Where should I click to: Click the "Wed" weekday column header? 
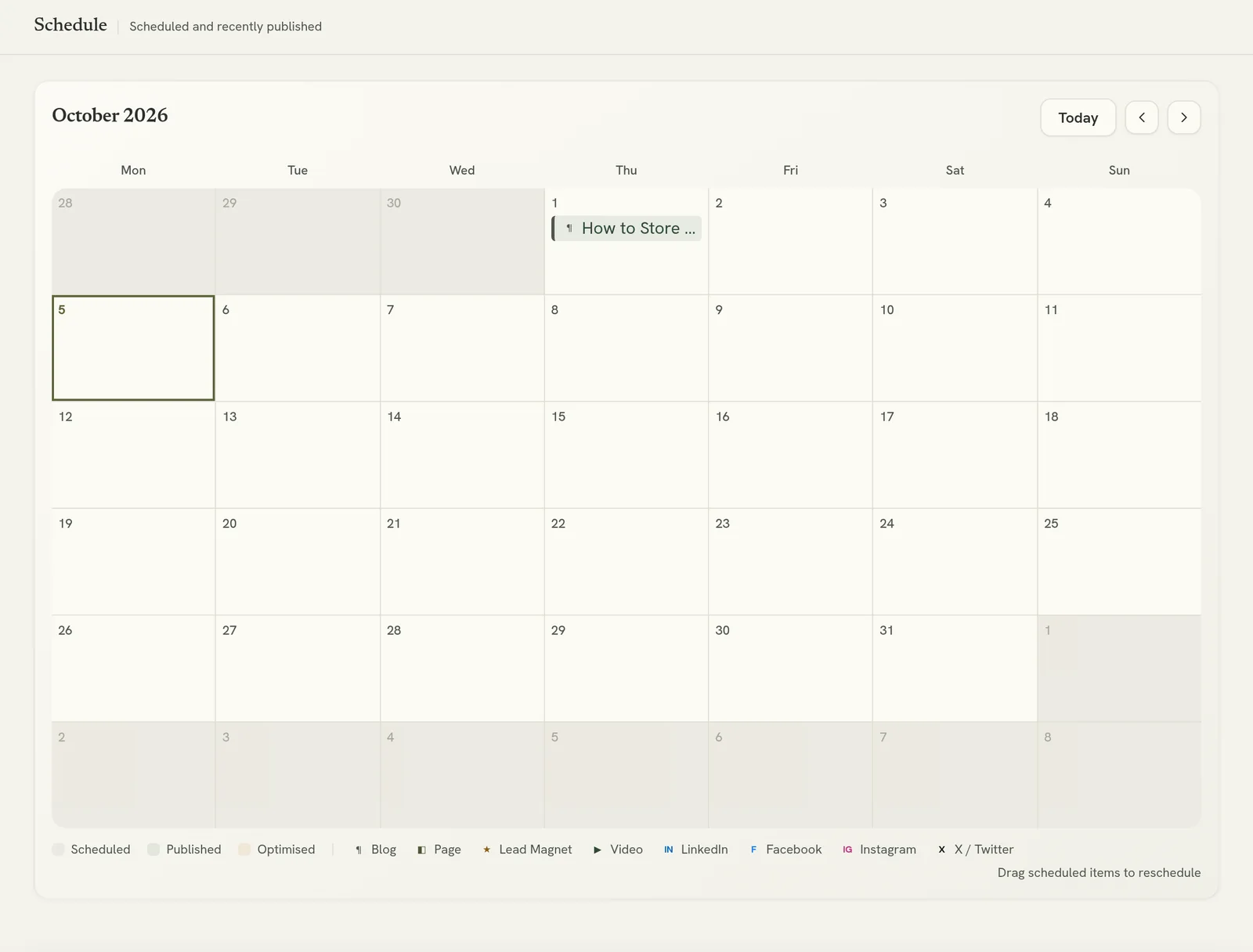tap(462, 170)
